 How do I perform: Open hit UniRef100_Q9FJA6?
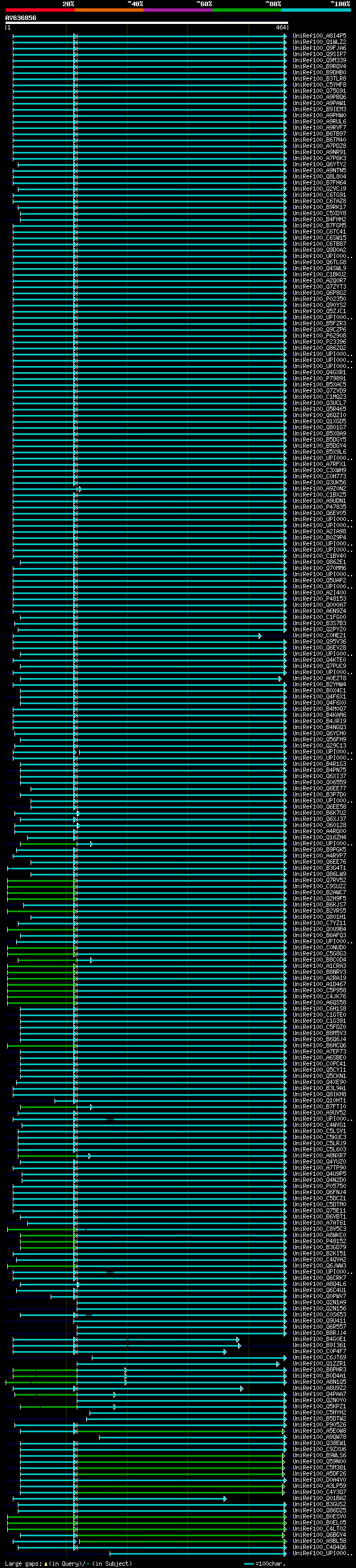tap(319, 48)
